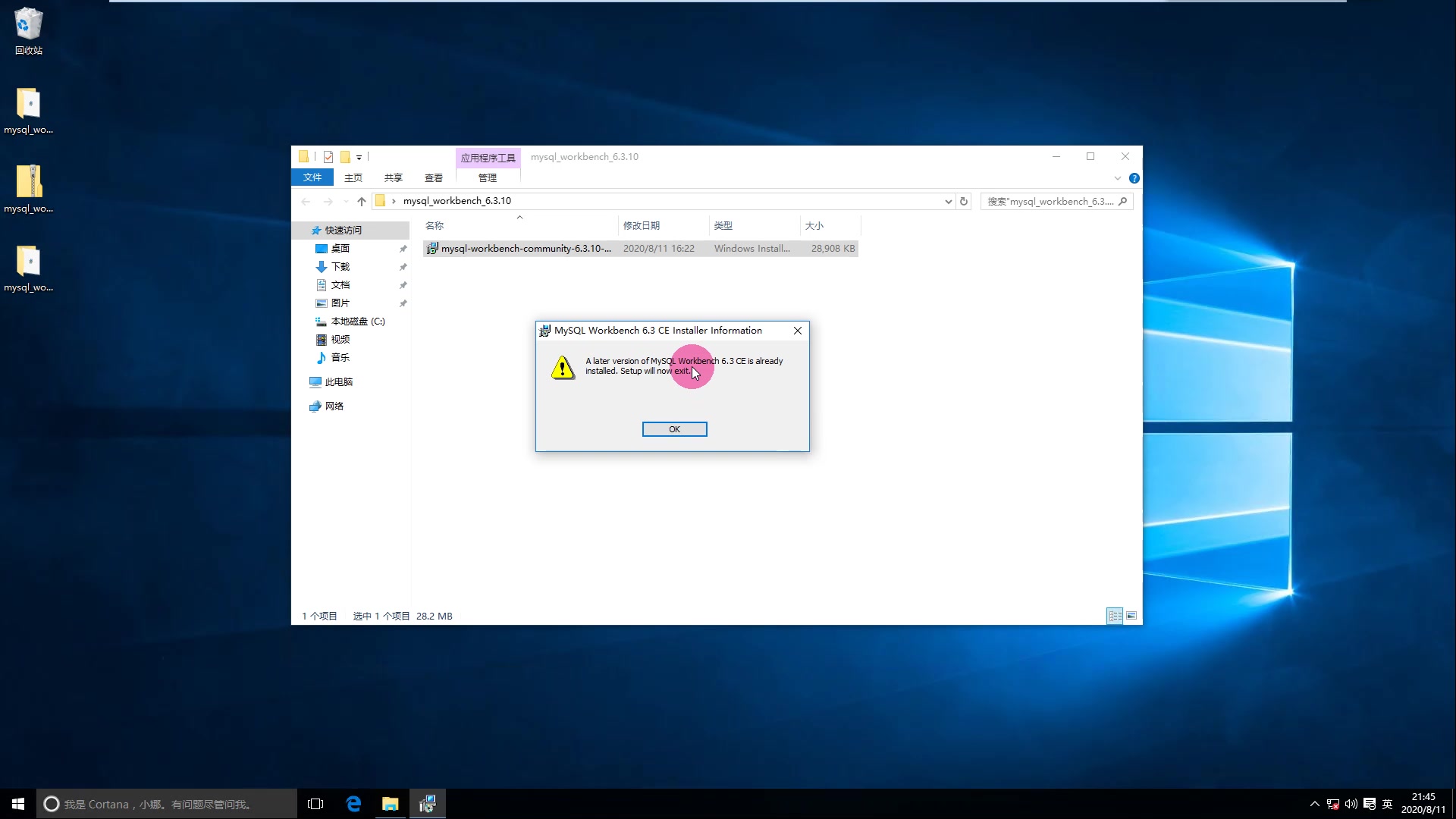
Task: Show hidden system tray icons
Action: click(1315, 804)
